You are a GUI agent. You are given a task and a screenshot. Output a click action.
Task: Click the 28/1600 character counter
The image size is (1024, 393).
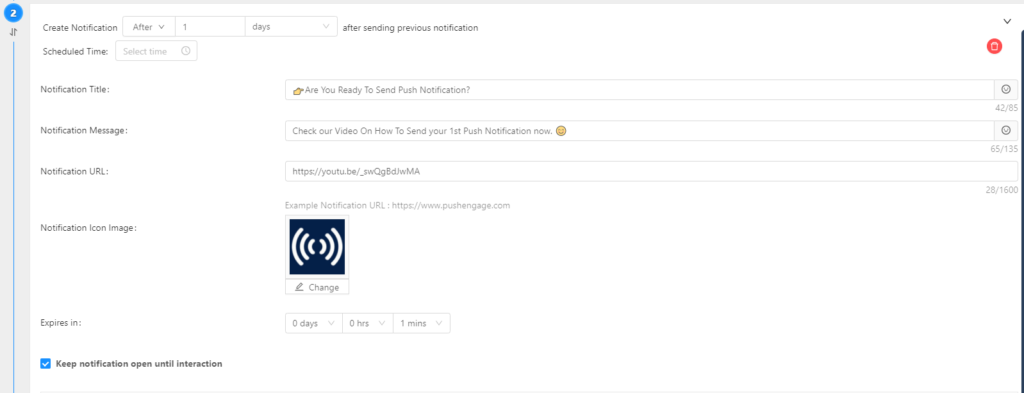tap(1002, 190)
